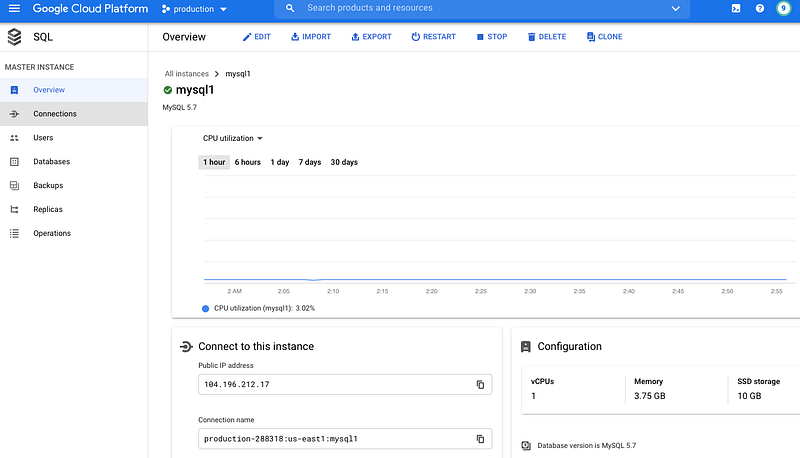This screenshot has width=800, height=458.
Task: Copy the connection name
Action: coord(480,438)
